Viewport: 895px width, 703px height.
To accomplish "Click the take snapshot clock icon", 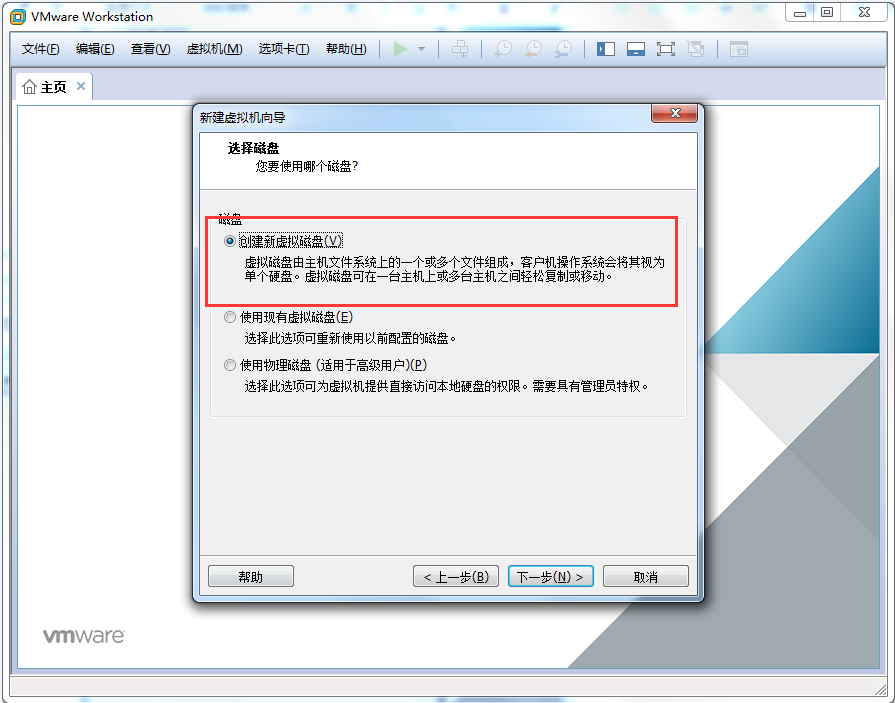I will coord(503,49).
